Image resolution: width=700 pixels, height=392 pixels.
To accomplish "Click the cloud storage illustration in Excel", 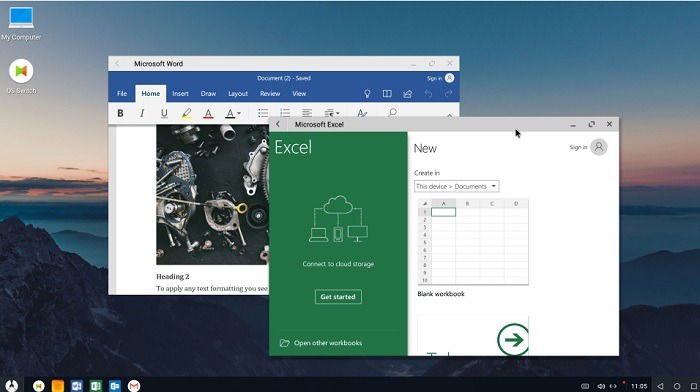I will [x=338, y=219].
